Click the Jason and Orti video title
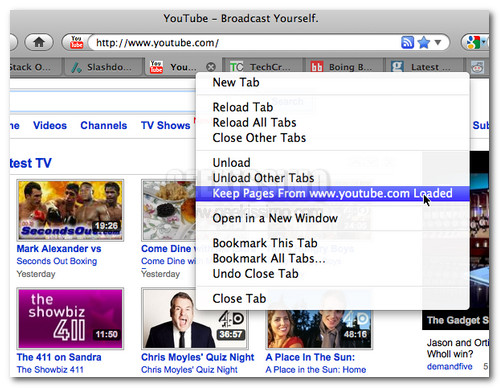 (x=458, y=348)
